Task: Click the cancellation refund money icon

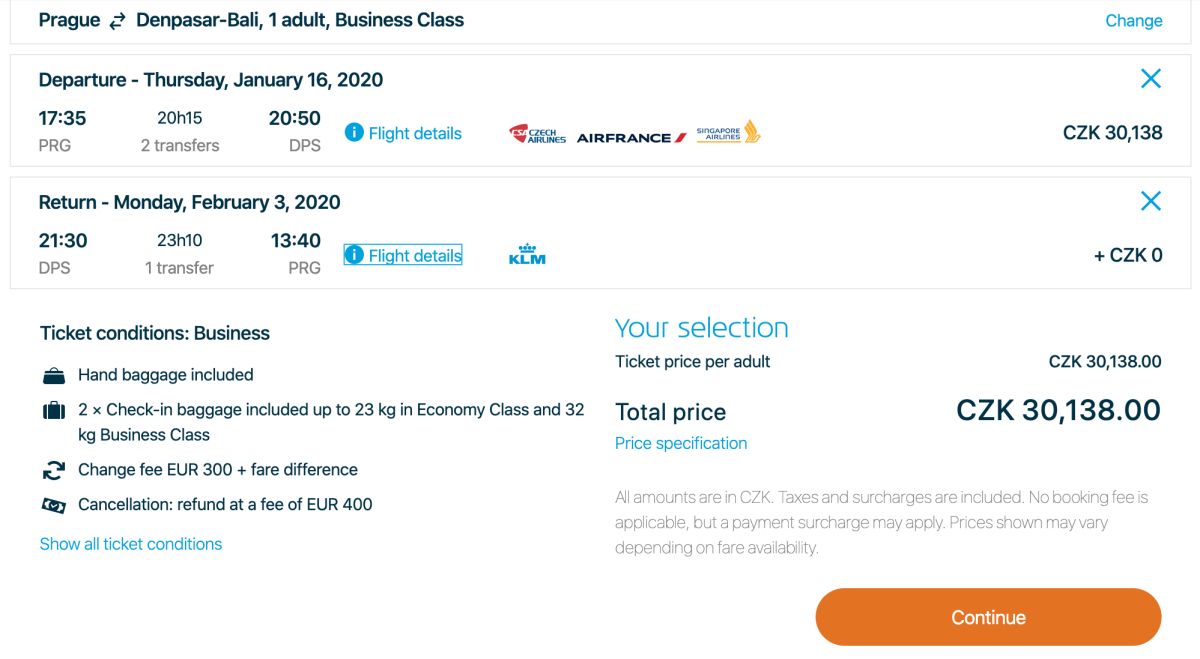Action: pyautogui.click(x=54, y=505)
